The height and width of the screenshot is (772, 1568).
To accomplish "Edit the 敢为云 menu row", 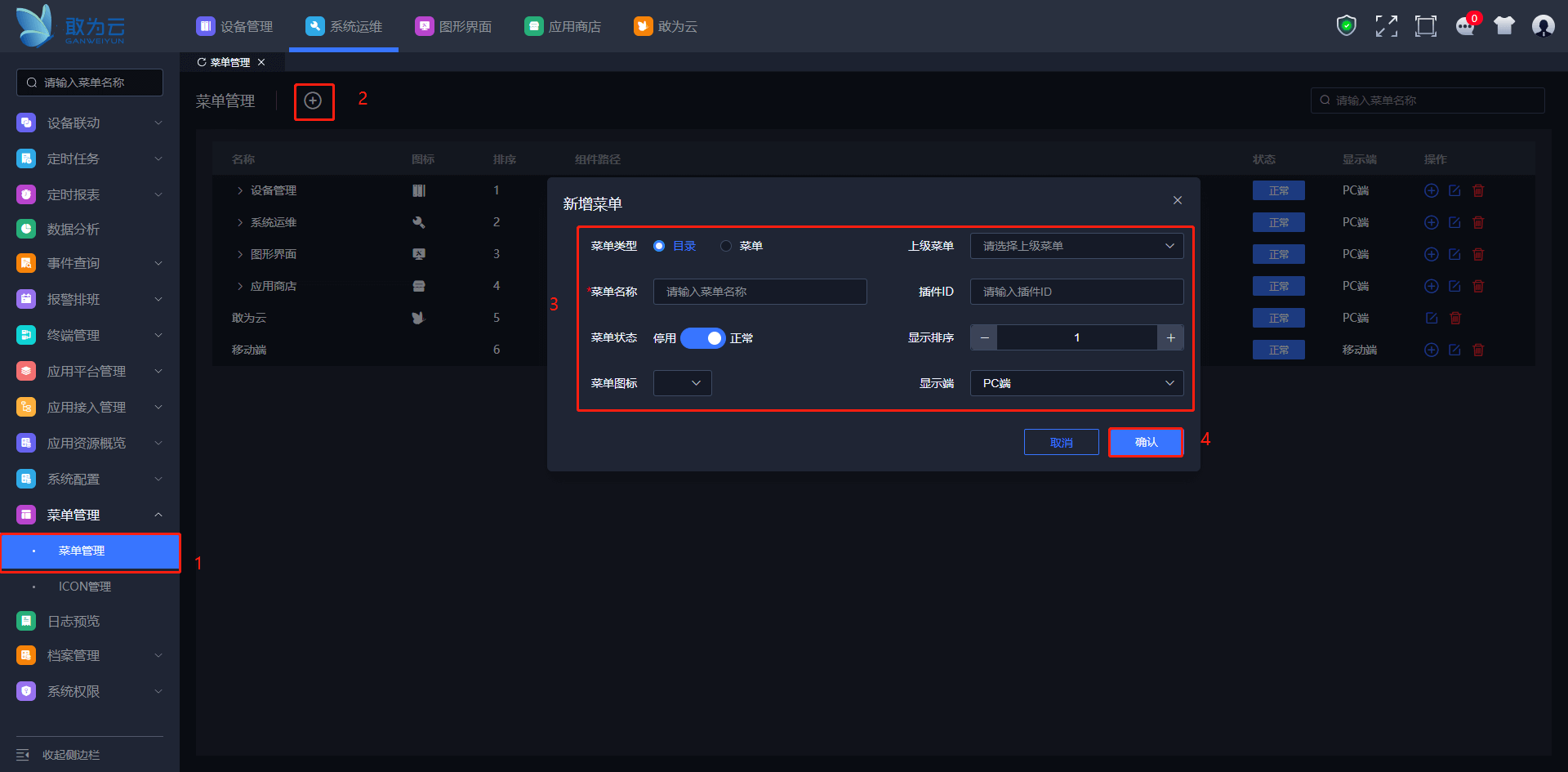I will [x=1432, y=318].
